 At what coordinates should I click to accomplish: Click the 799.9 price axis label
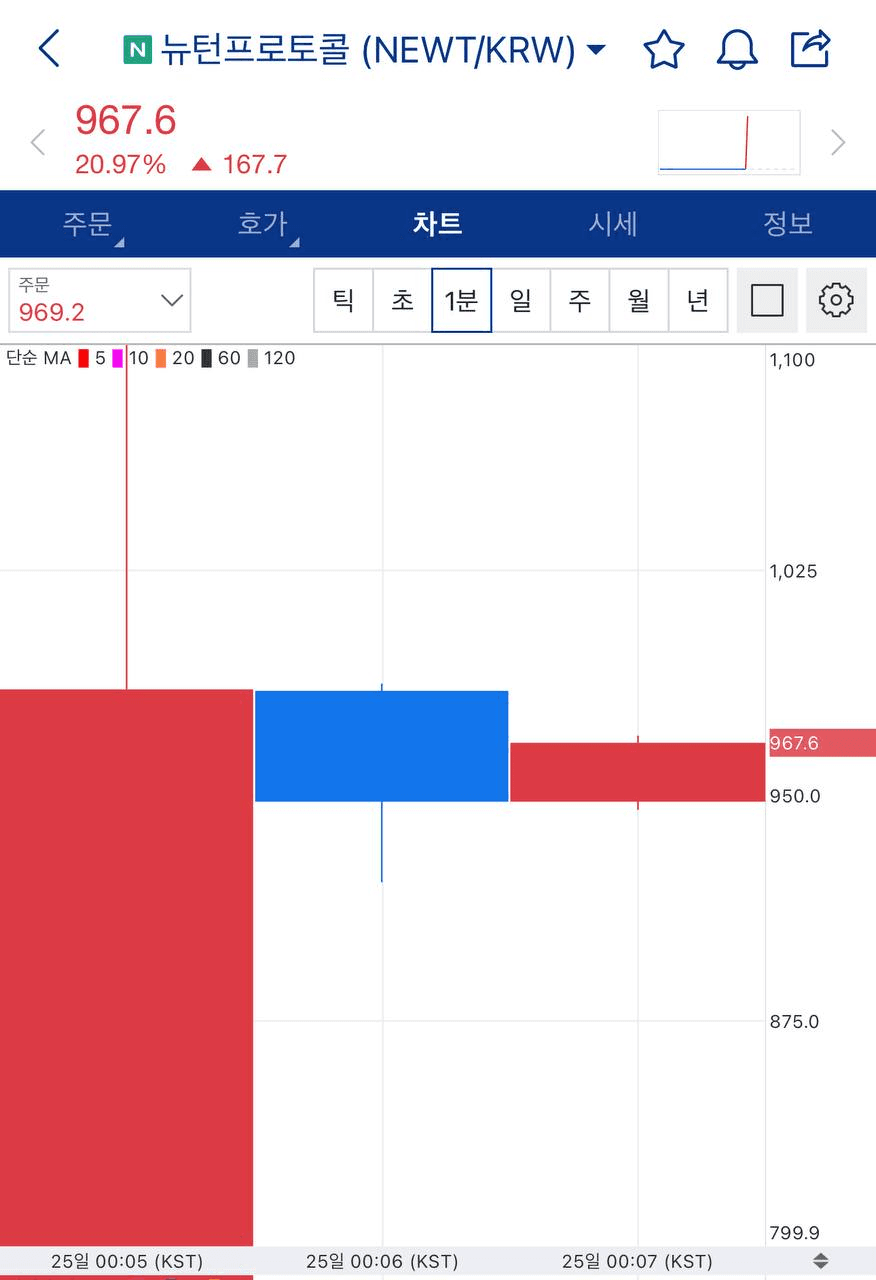click(x=795, y=1233)
